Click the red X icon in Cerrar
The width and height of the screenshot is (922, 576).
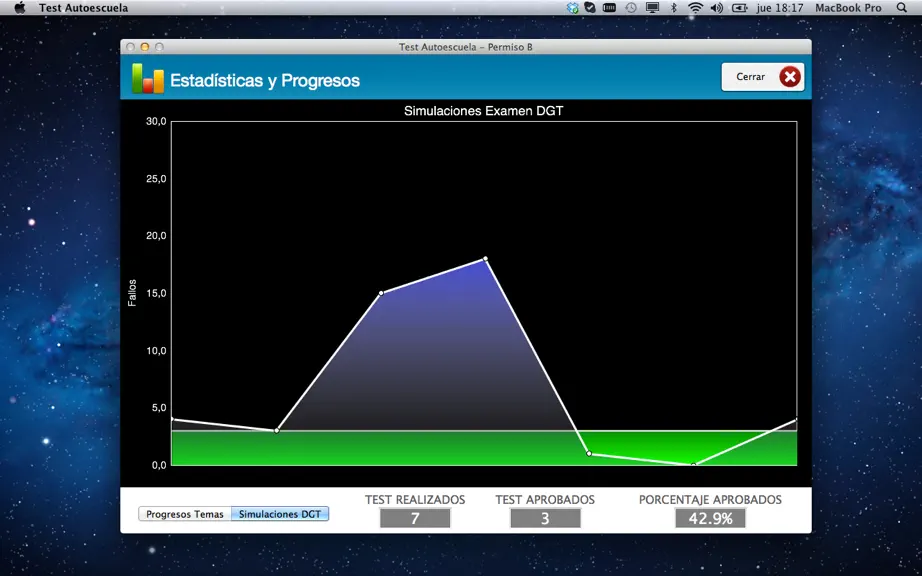click(790, 77)
